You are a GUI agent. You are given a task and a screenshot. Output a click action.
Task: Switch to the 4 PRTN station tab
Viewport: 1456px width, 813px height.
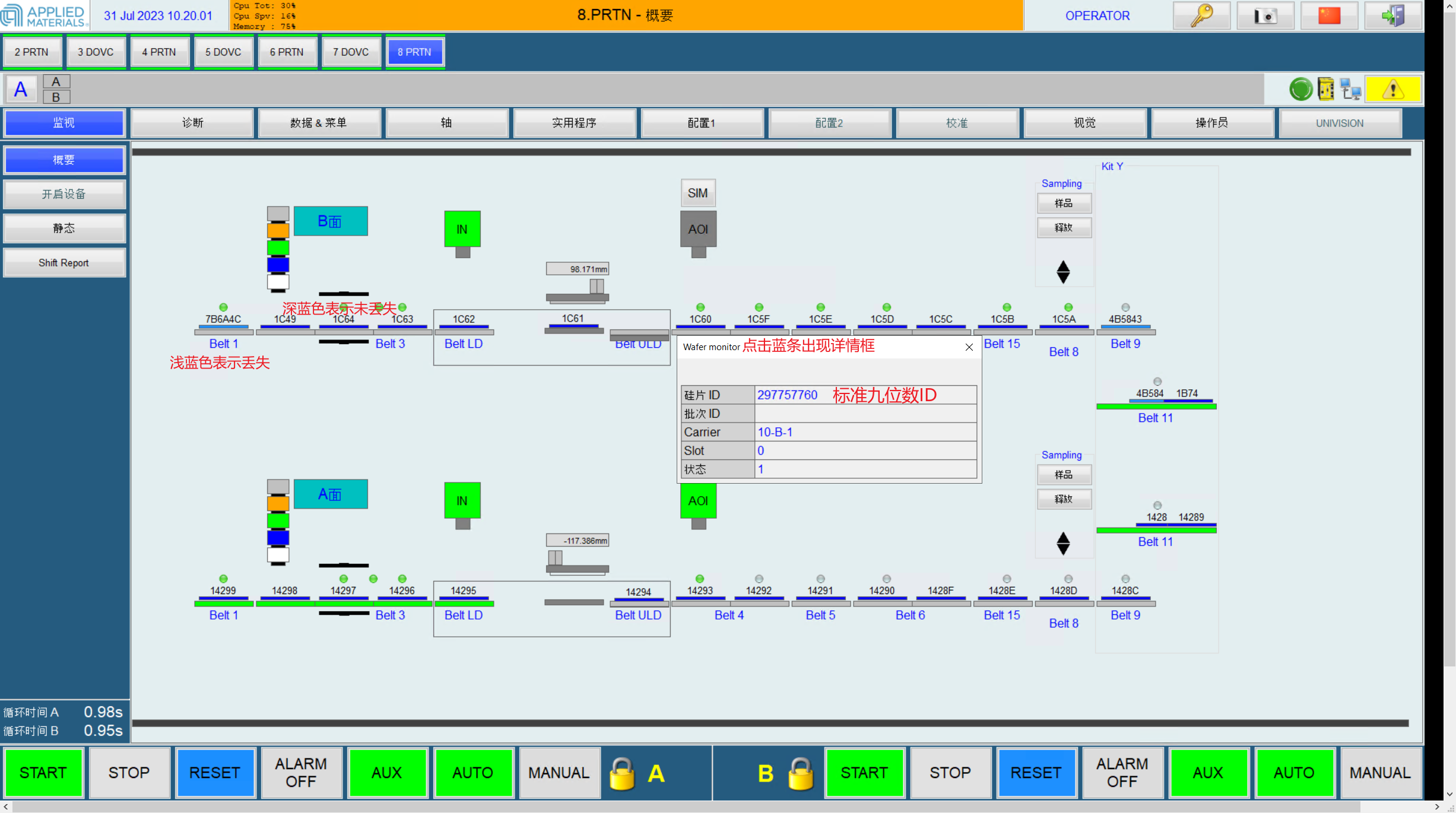[x=159, y=52]
